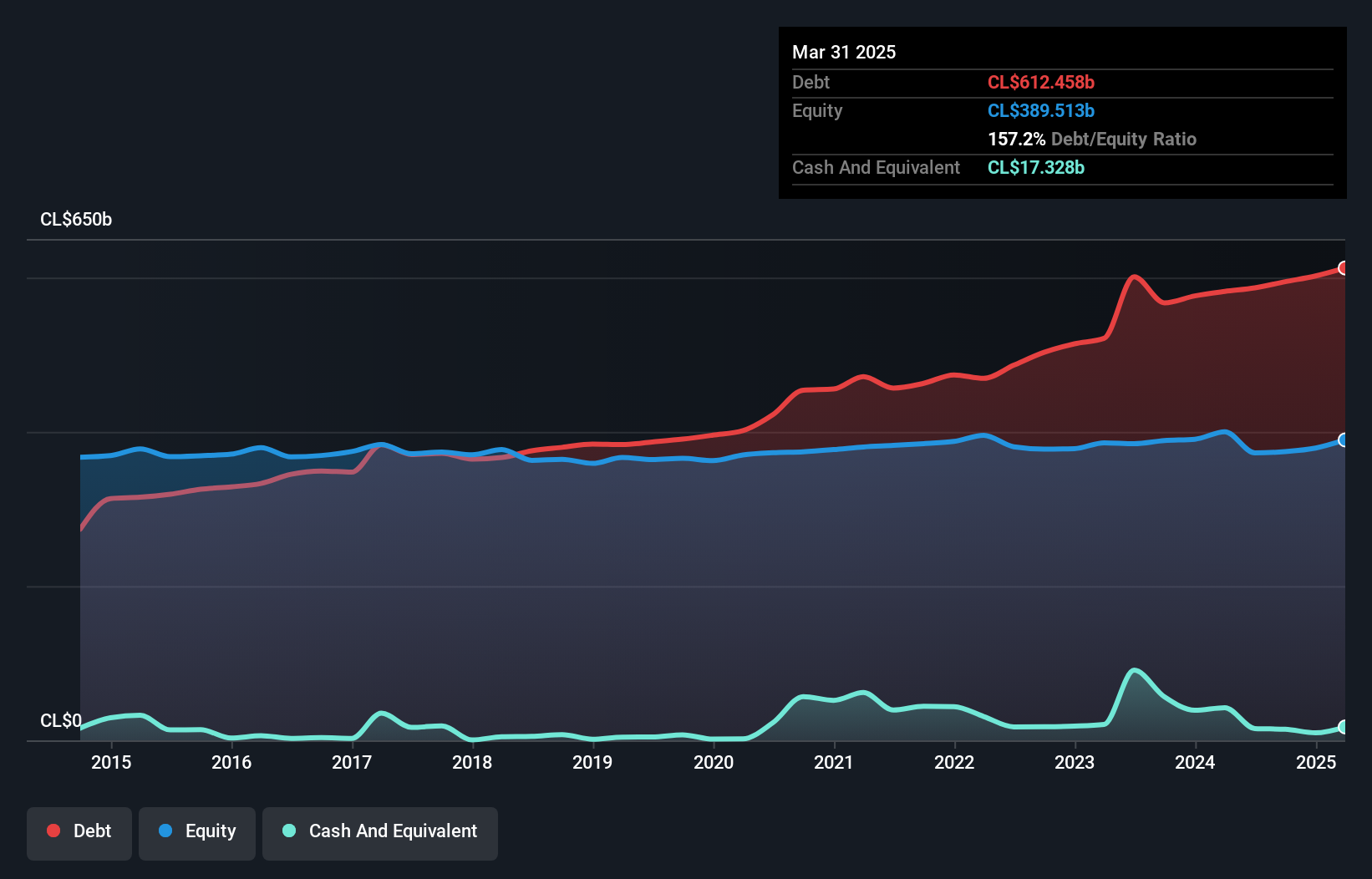The height and width of the screenshot is (879, 1372).
Task: Click the 2023 x-axis label
Action: tap(1075, 762)
